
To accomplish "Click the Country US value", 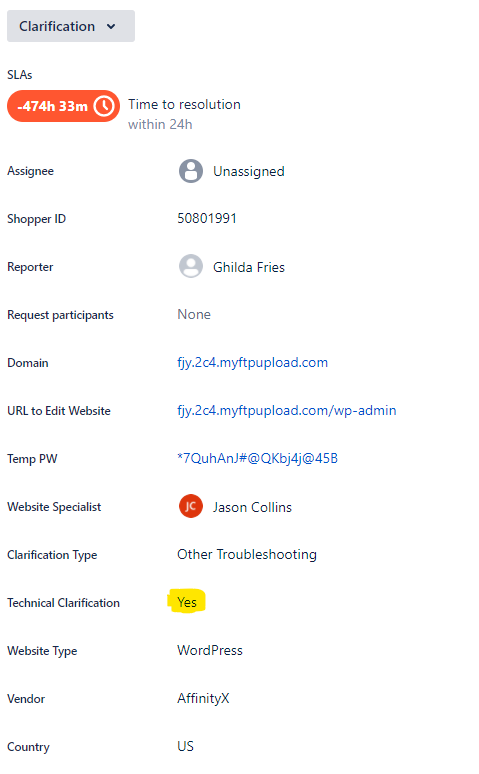I will coord(185,746).
